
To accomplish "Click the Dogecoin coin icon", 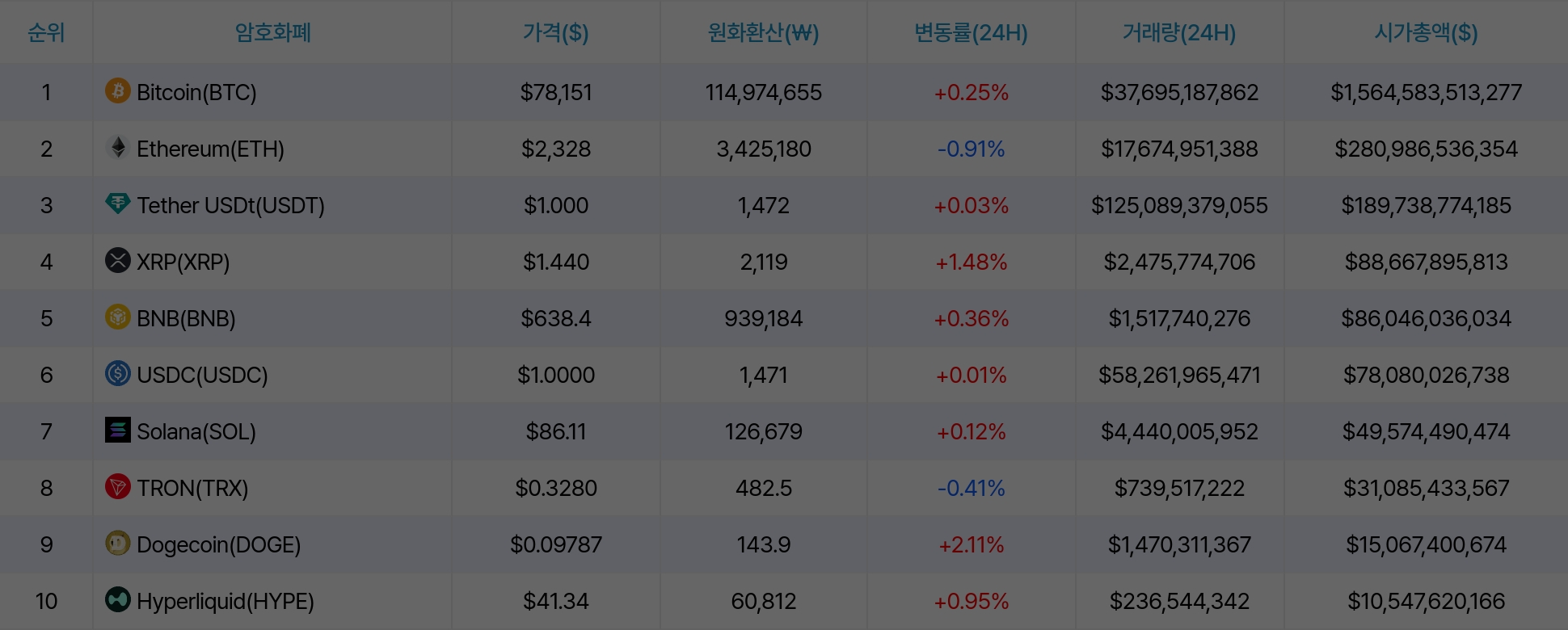I will tap(118, 543).
